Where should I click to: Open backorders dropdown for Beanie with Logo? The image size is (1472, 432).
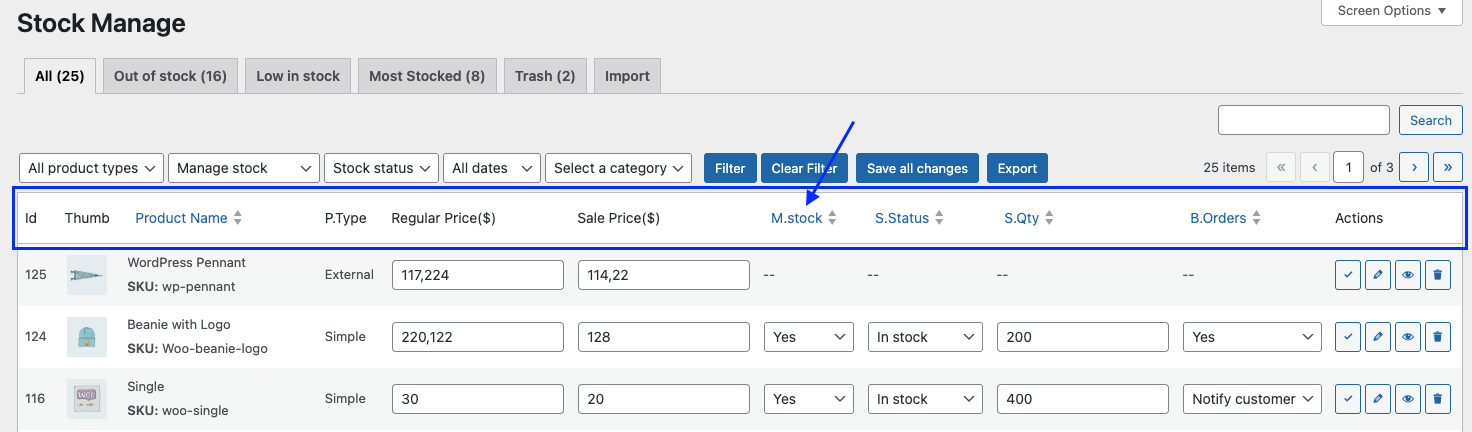pos(1252,337)
